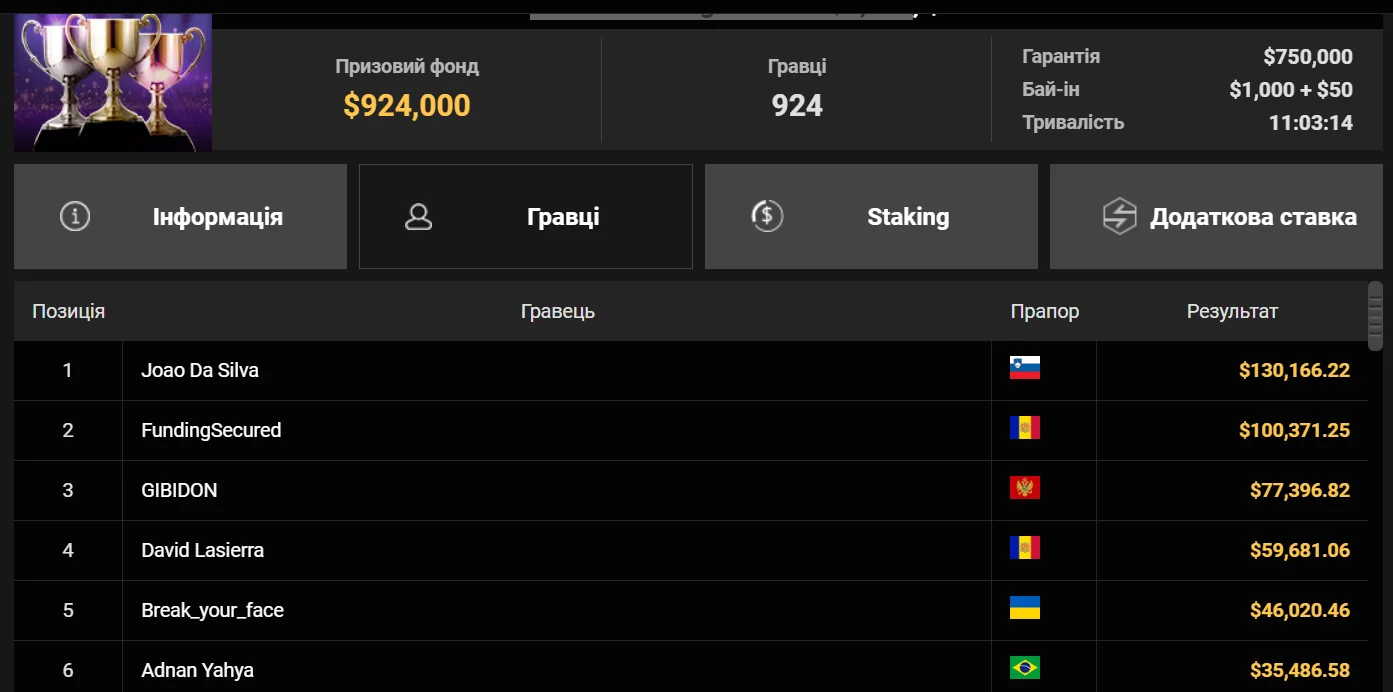
Task: Click Joao Da Silva's country flag
Action: (1025, 368)
